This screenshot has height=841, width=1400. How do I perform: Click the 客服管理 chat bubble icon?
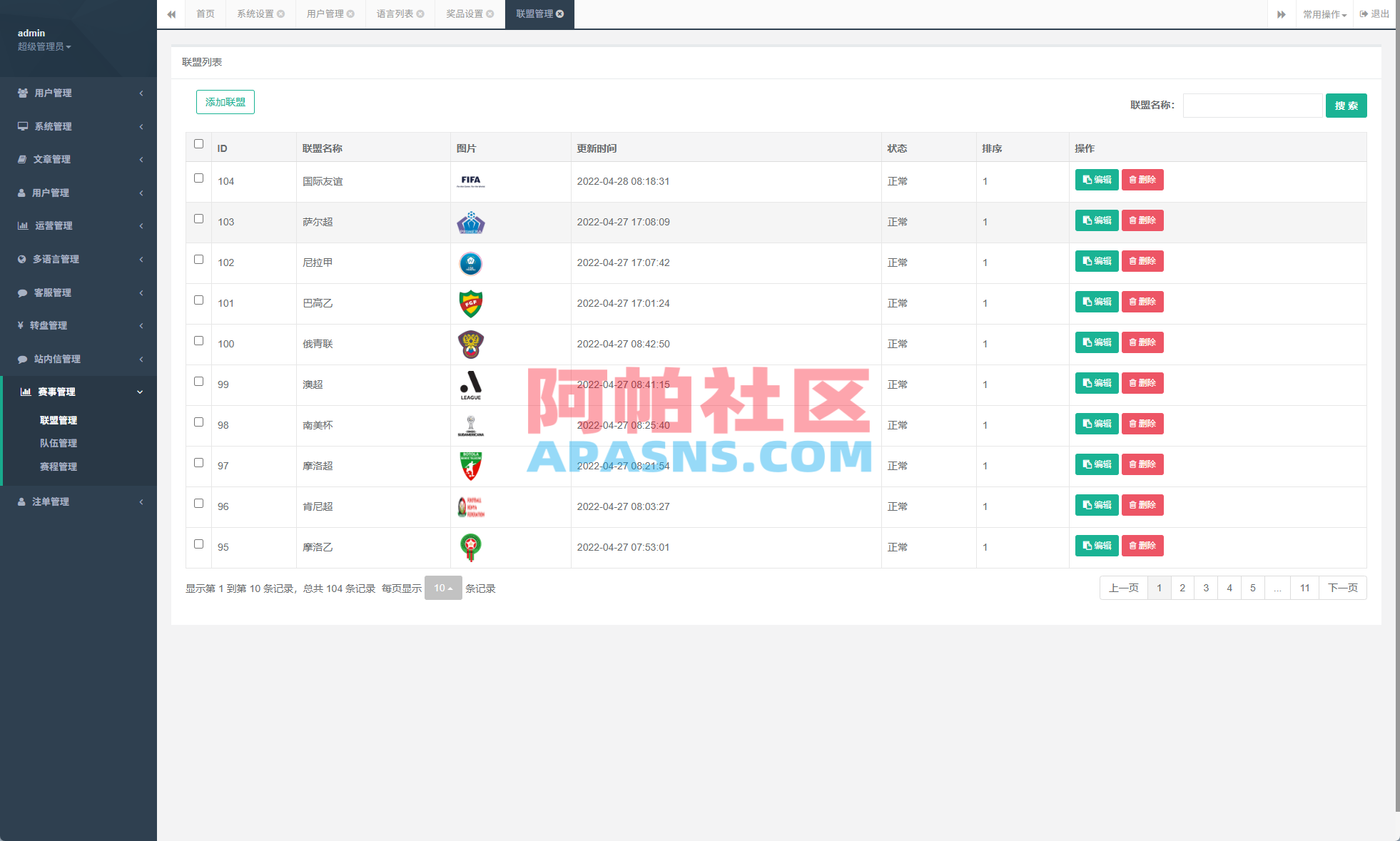pos(21,292)
